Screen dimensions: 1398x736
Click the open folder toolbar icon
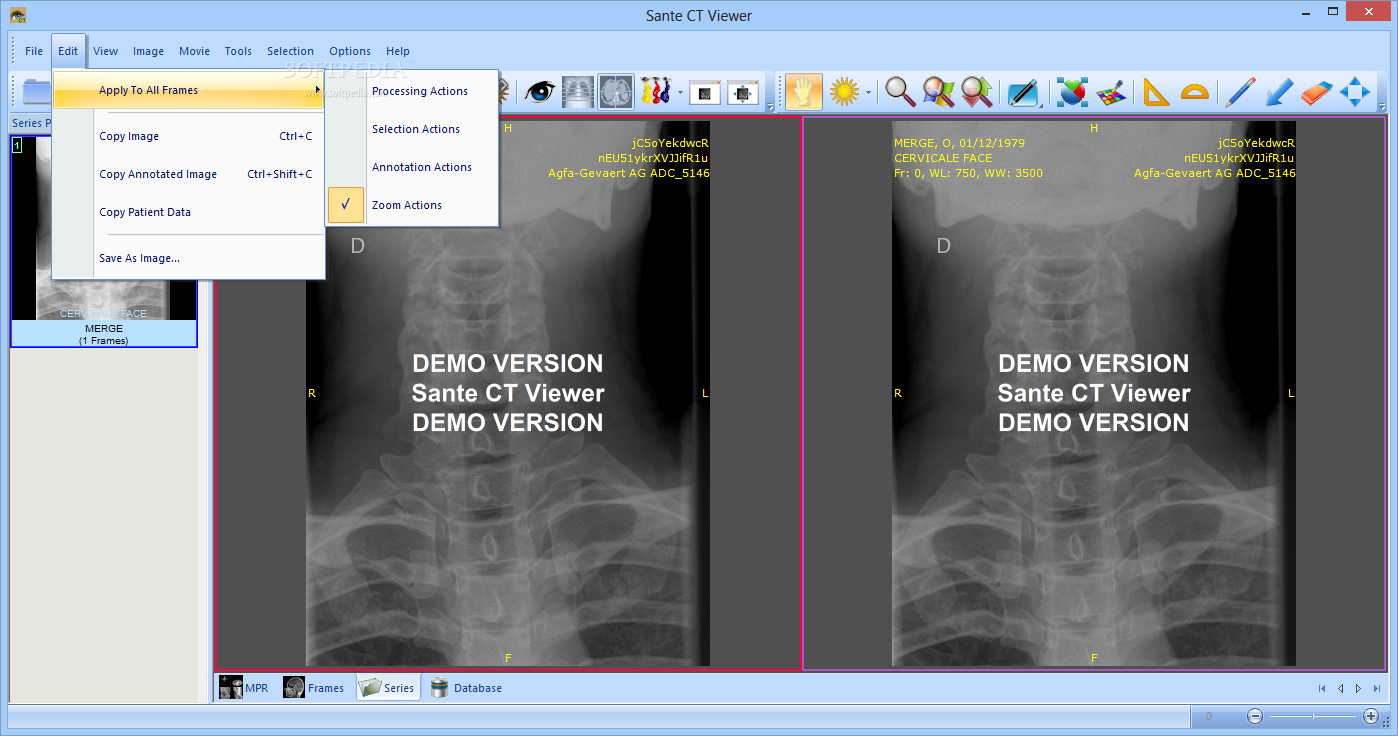(x=36, y=92)
